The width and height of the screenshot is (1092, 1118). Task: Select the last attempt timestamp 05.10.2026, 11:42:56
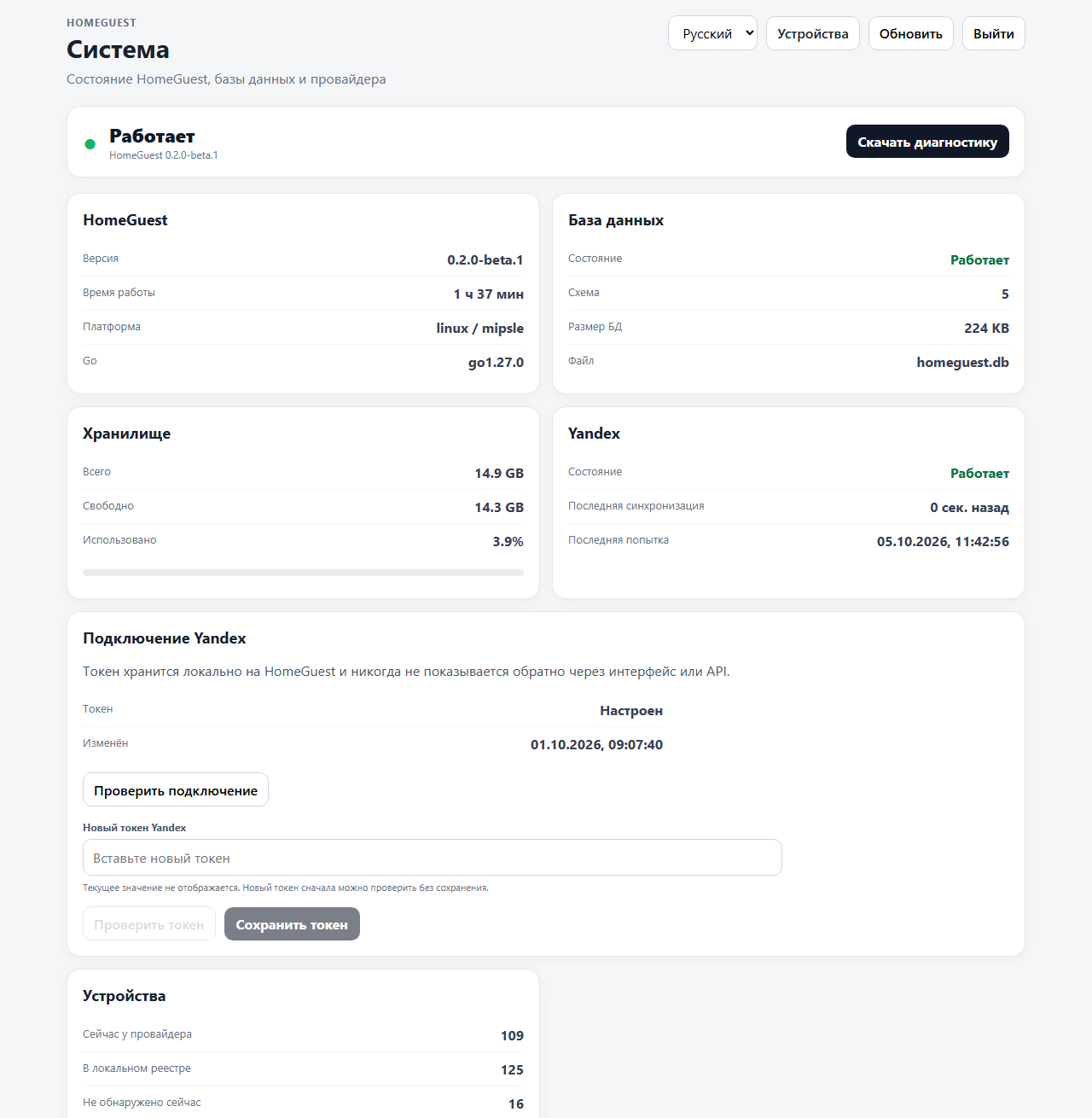click(x=943, y=542)
